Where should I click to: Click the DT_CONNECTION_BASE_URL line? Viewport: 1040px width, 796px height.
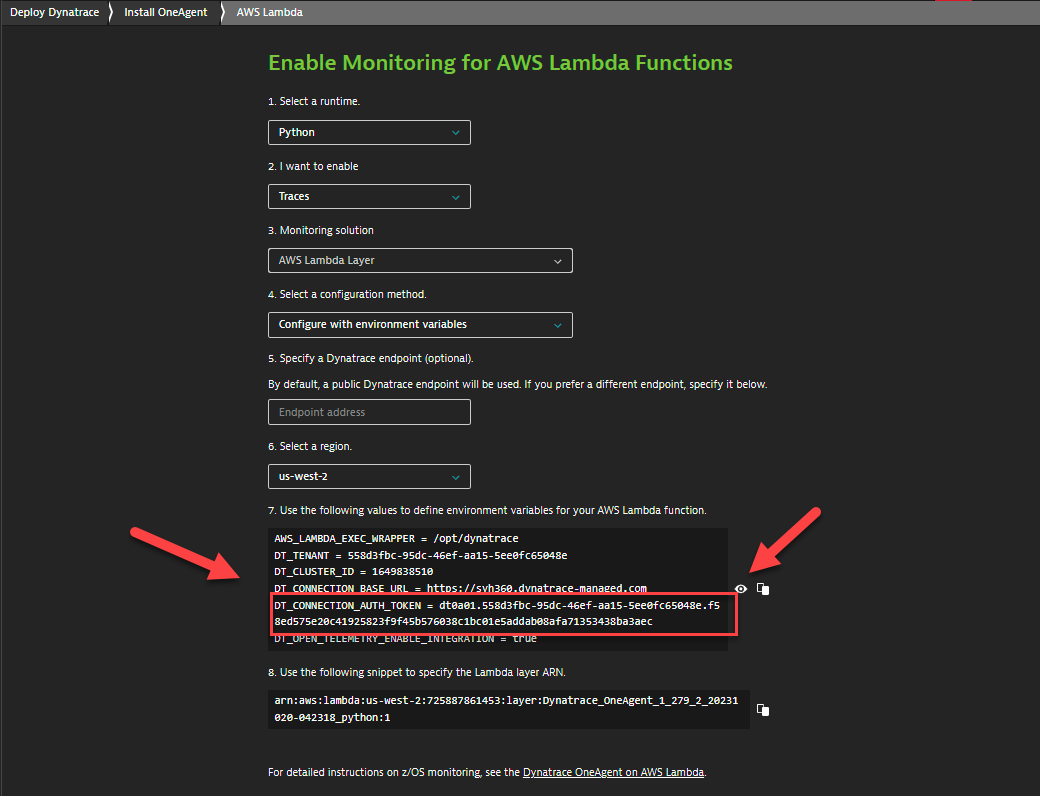460,588
